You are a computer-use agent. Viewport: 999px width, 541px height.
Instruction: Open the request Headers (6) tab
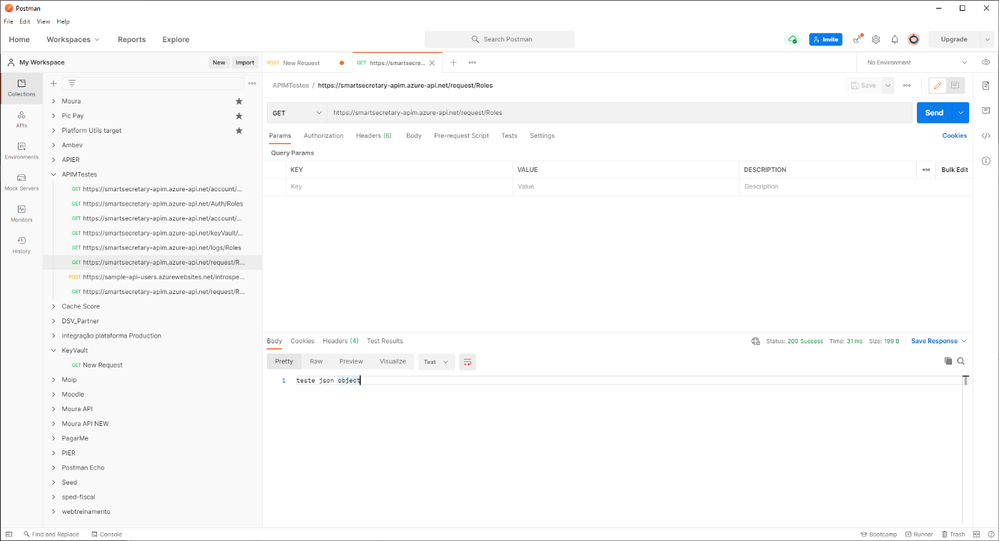373,136
